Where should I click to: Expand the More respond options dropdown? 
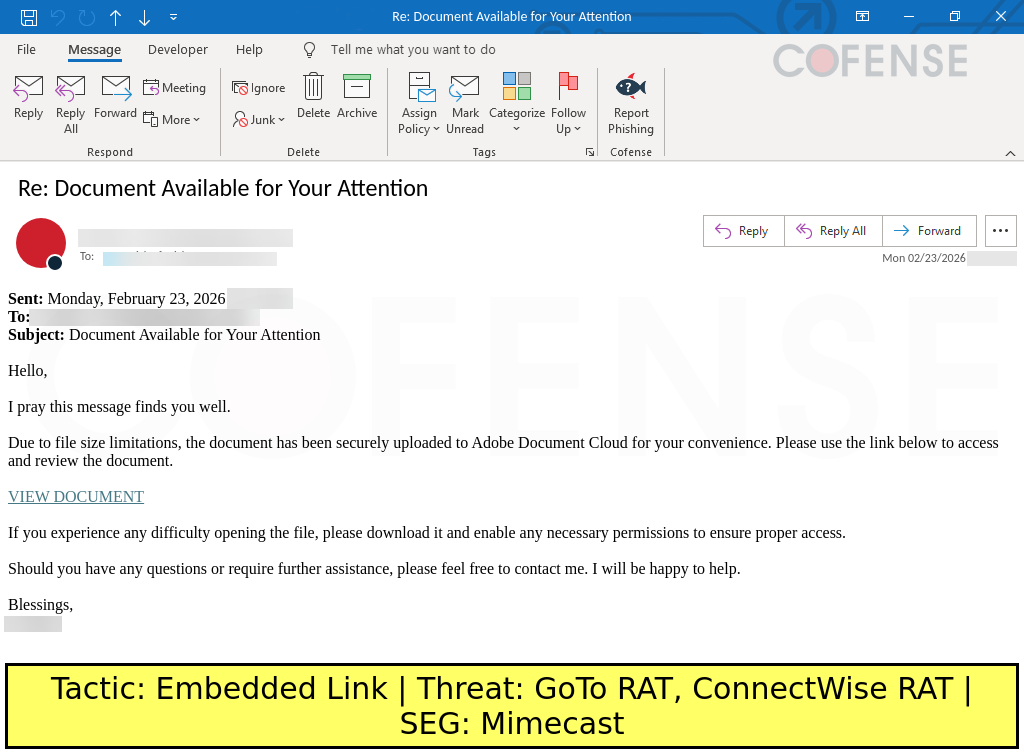point(172,119)
